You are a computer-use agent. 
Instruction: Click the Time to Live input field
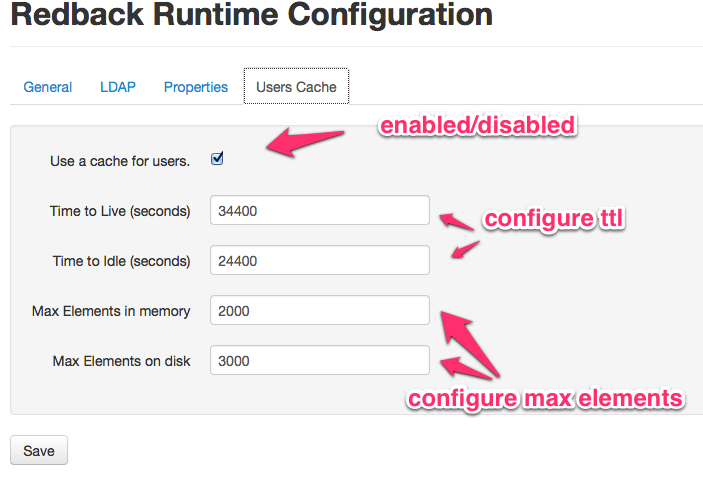[x=319, y=211]
